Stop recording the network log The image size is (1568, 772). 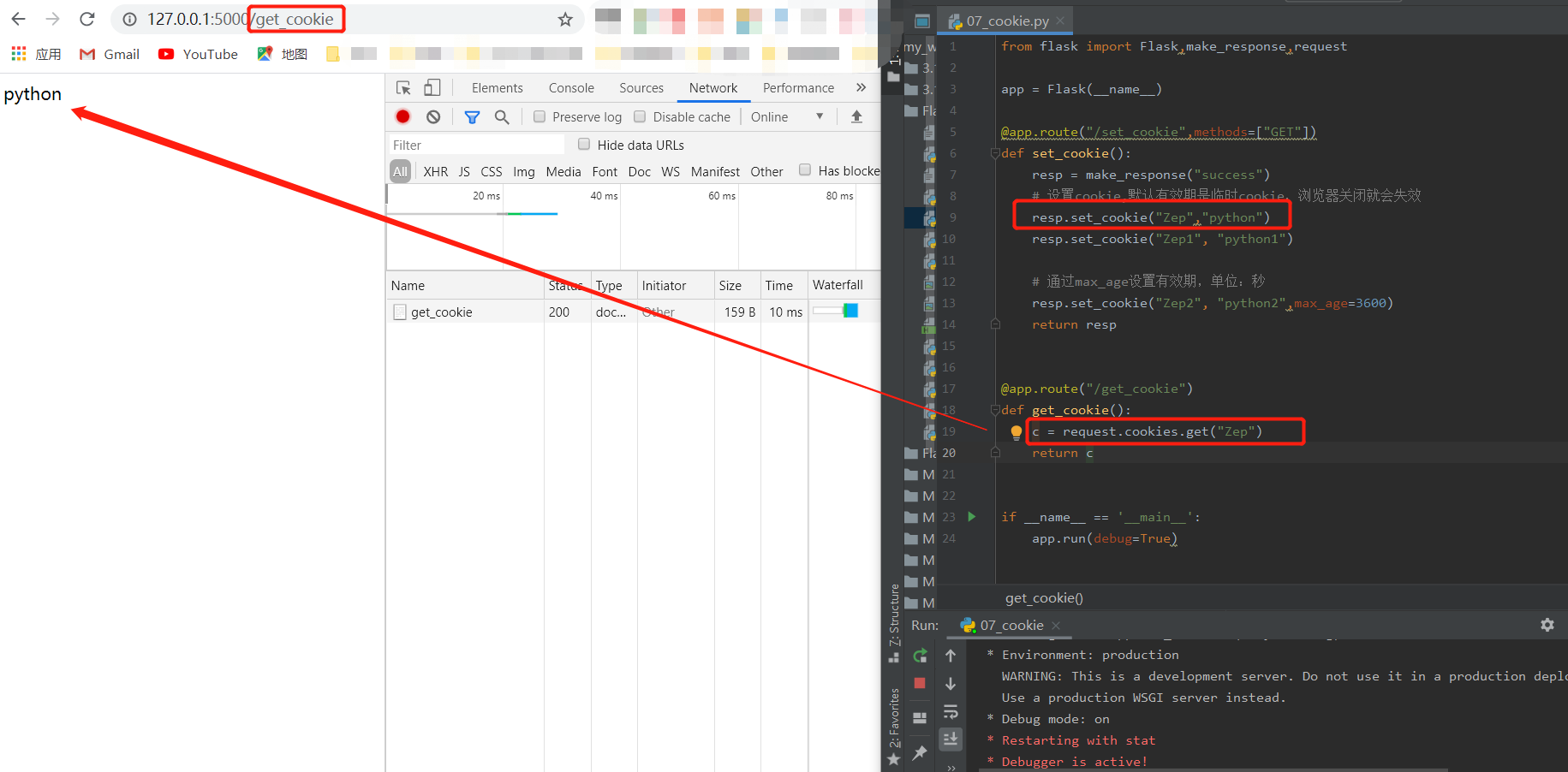pyautogui.click(x=402, y=116)
